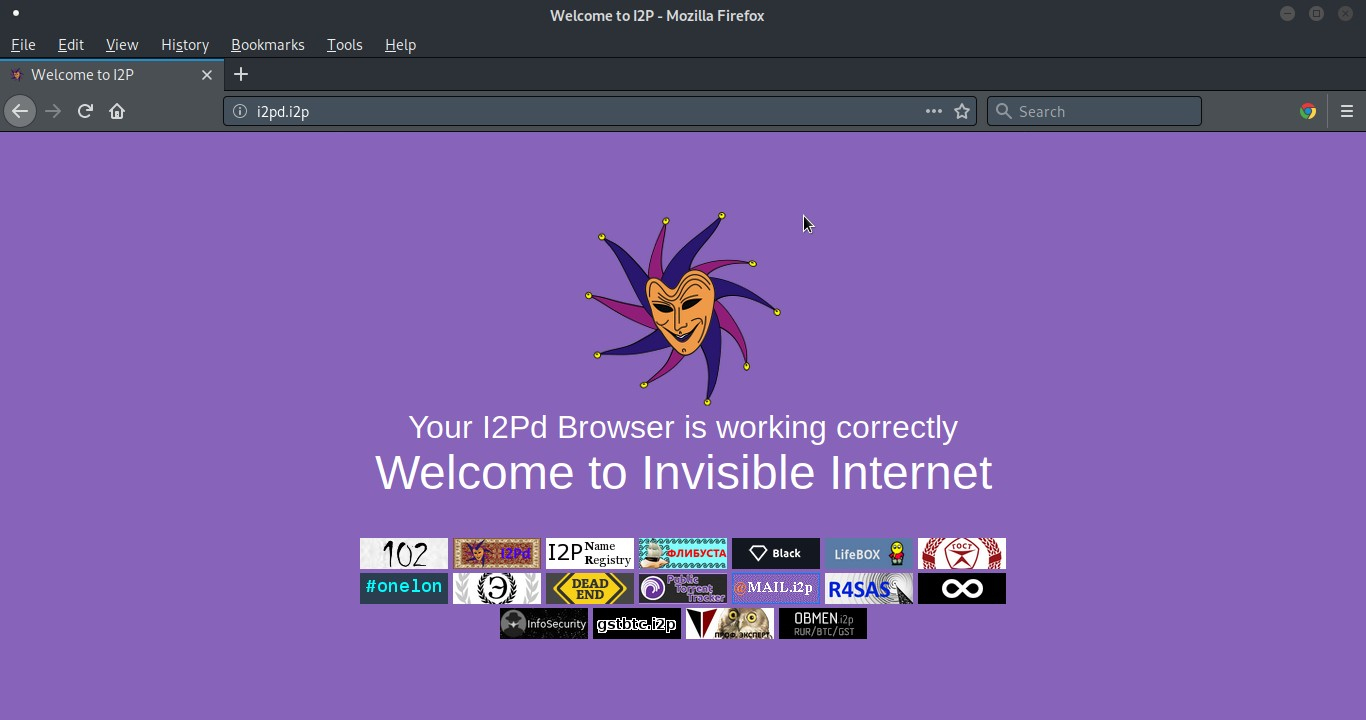
Task: Close the Firefox window
Action: tap(1345, 14)
